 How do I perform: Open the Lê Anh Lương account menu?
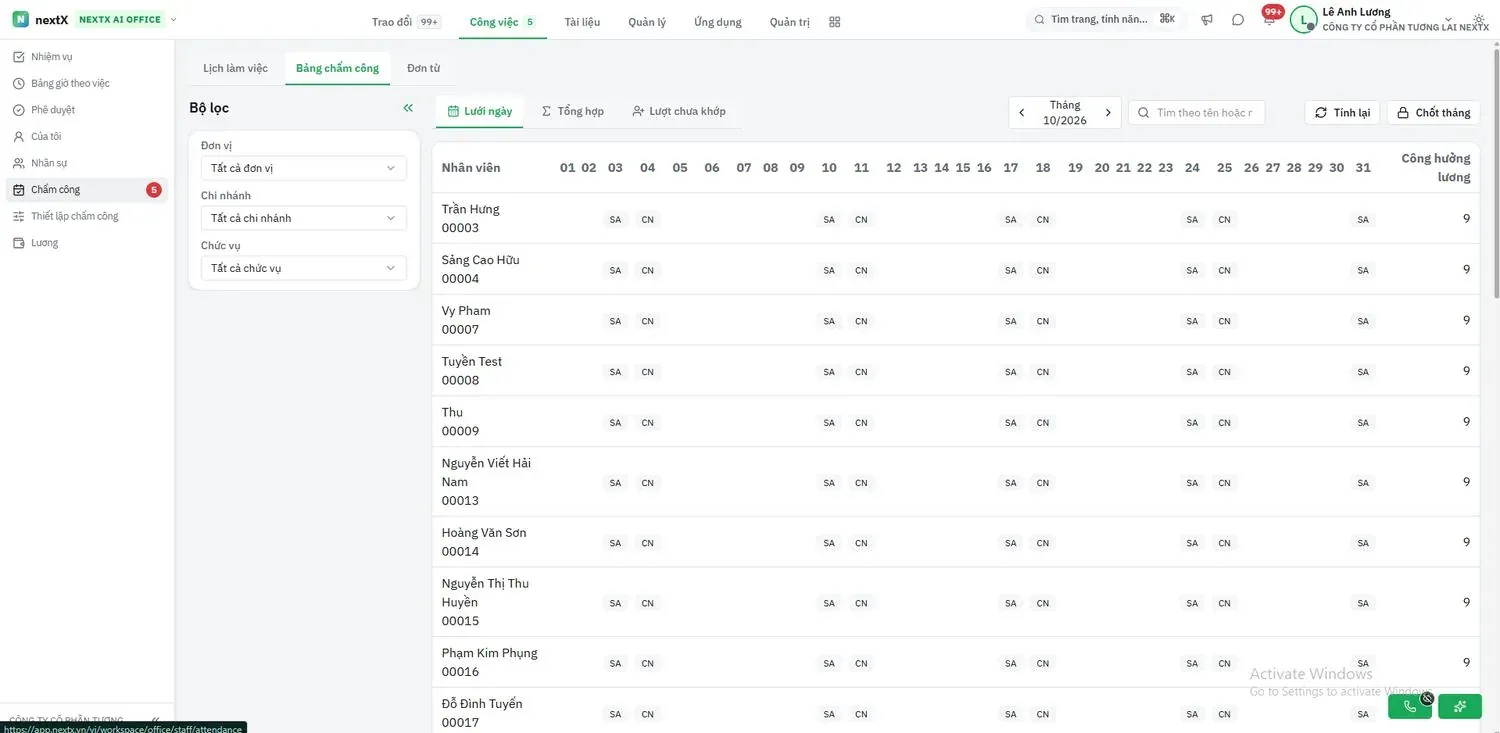point(1390,19)
